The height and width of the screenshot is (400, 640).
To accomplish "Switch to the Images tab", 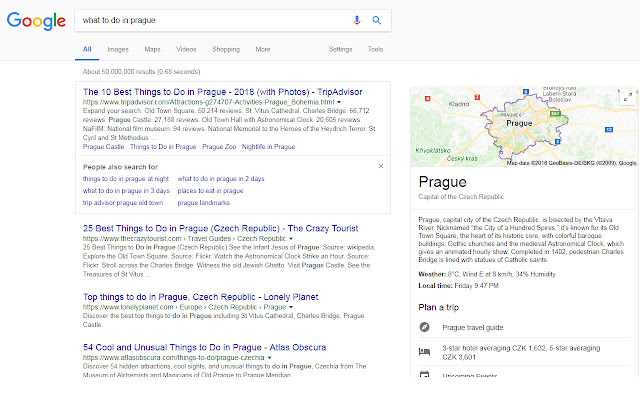I will (118, 49).
